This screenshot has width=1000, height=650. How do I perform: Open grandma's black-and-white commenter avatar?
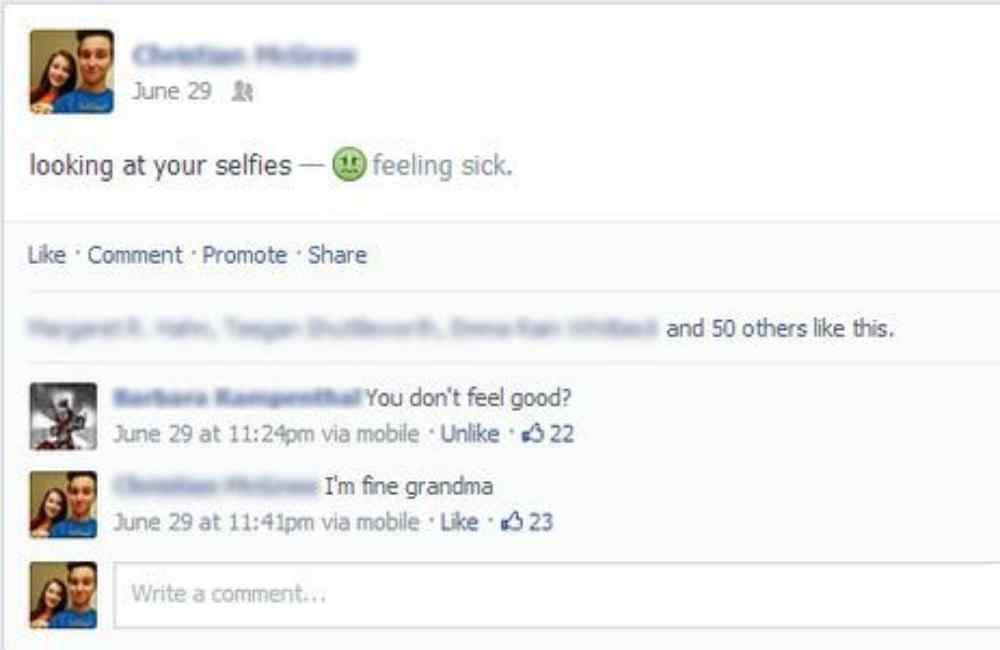point(63,416)
